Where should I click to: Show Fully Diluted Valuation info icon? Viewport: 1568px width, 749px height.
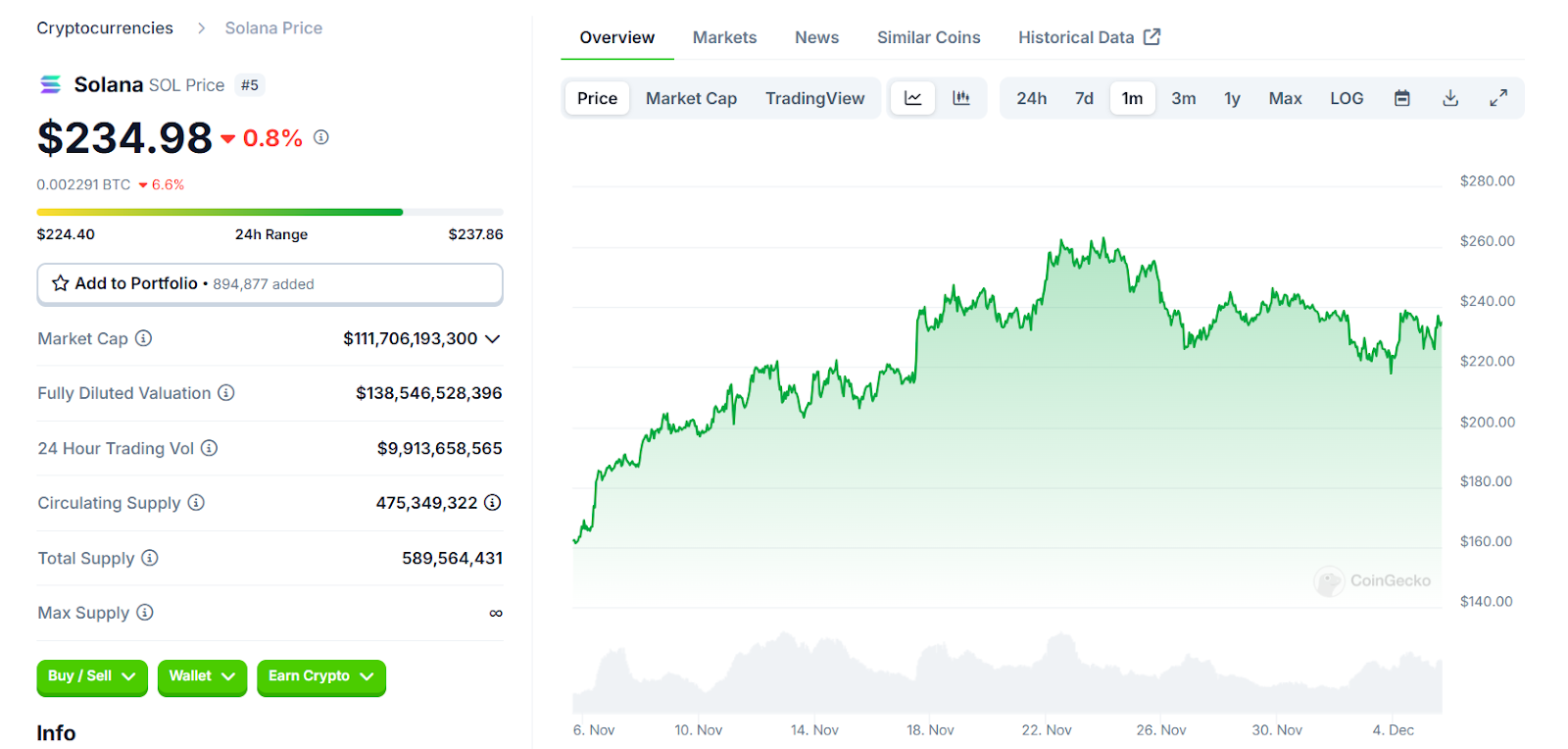click(x=226, y=392)
